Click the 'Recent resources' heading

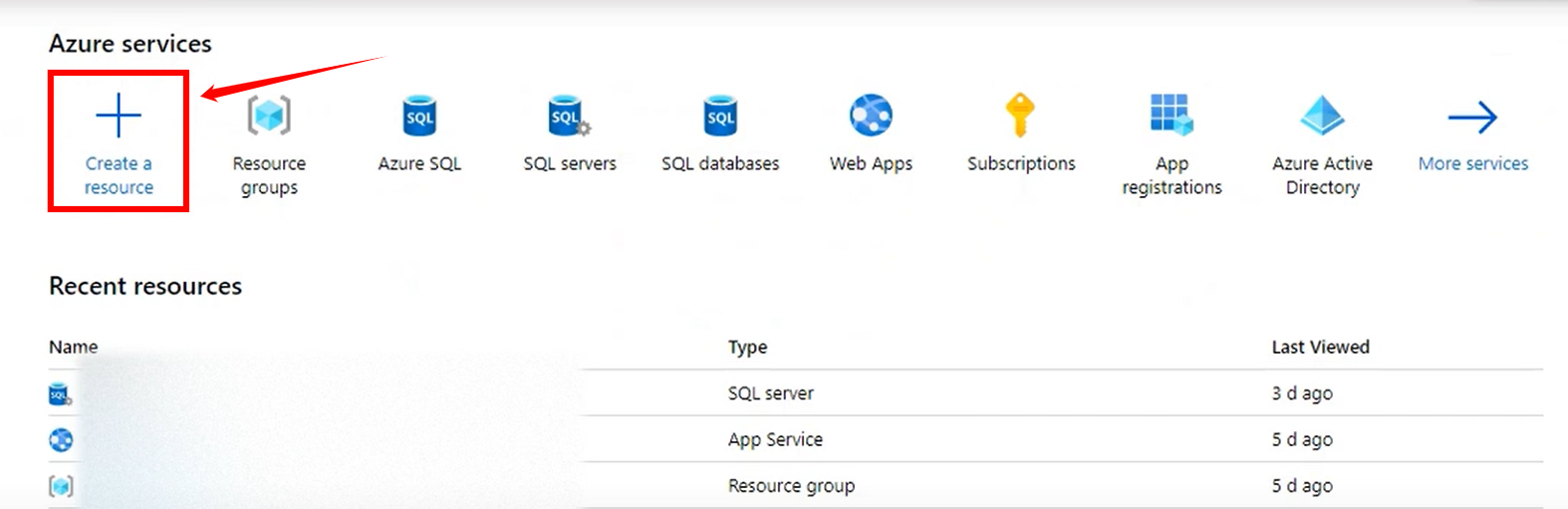click(x=145, y=286)
